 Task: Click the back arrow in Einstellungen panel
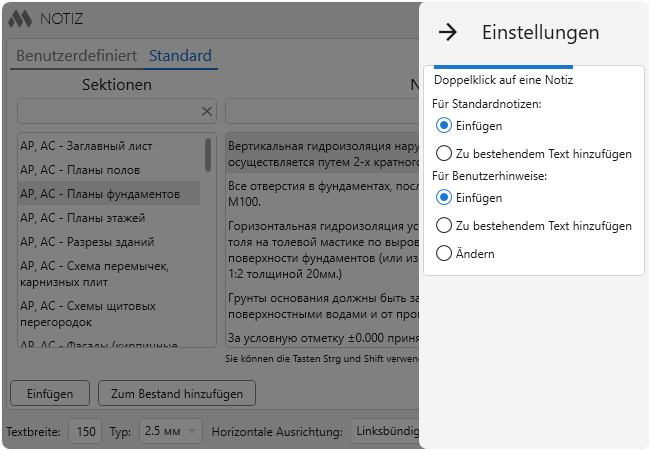(x=448, y=32)
